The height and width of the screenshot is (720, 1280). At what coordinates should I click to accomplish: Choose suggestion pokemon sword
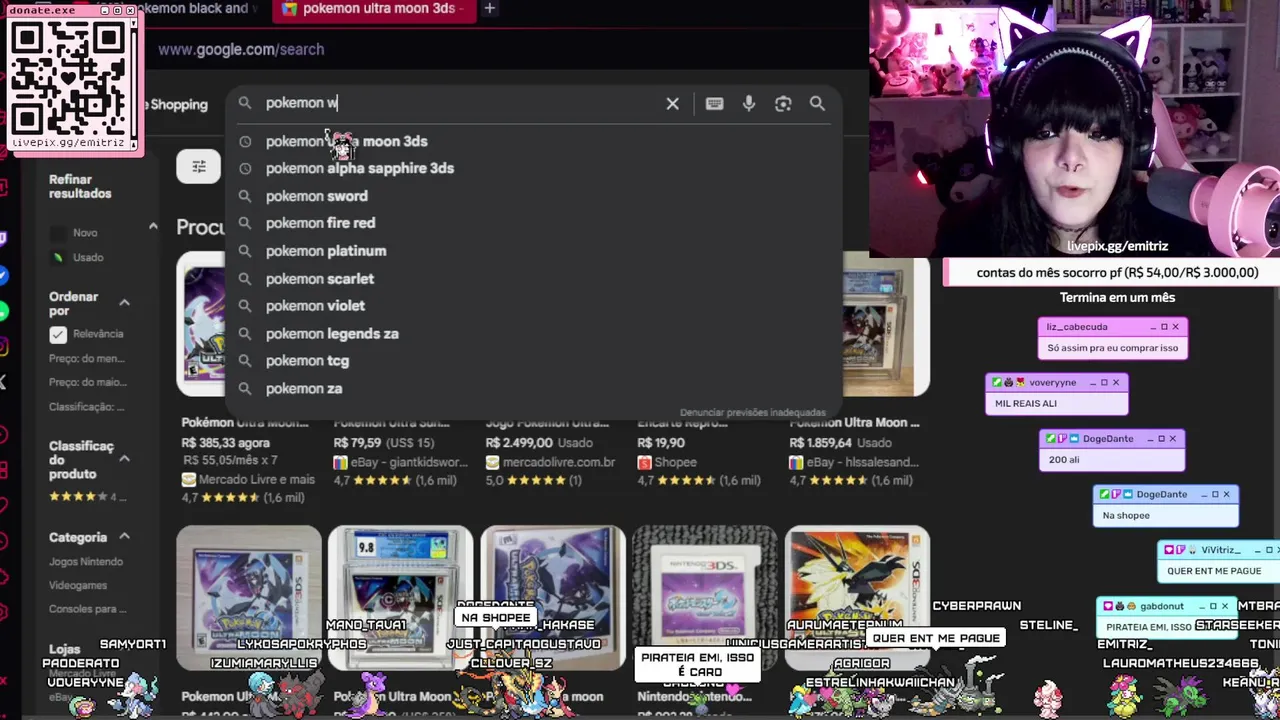317,196
